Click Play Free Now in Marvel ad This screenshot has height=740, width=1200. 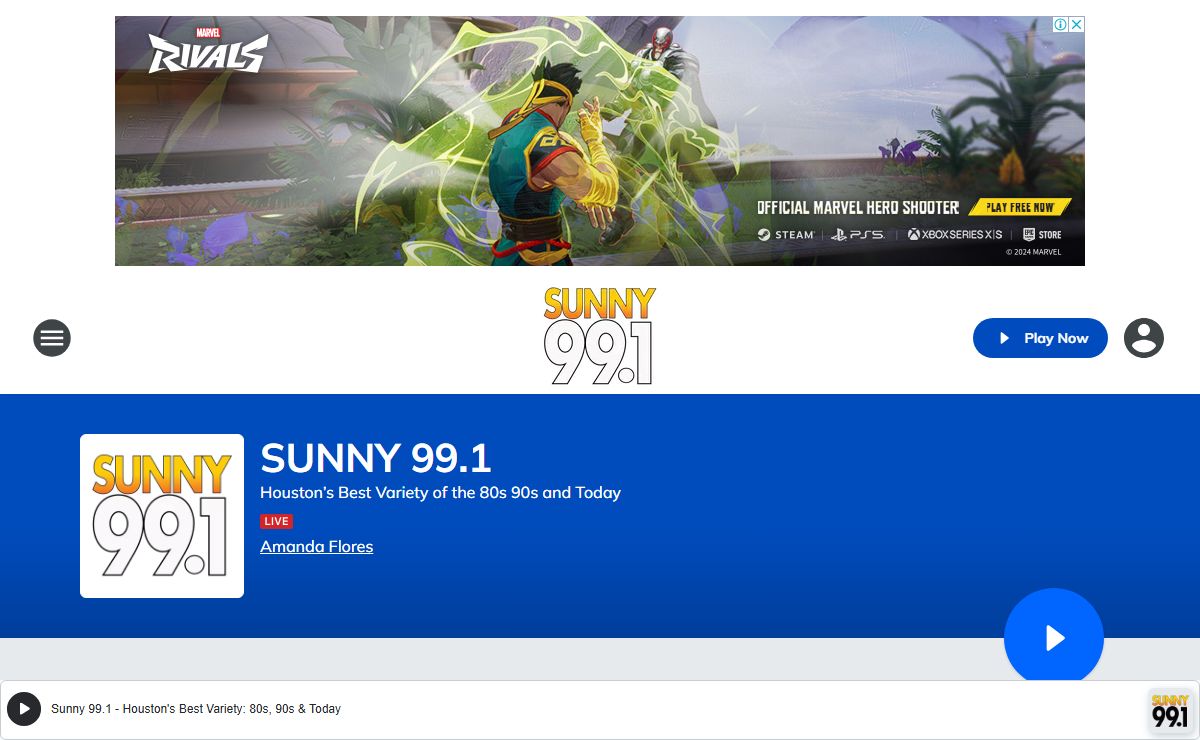[x=1020, y=207]
